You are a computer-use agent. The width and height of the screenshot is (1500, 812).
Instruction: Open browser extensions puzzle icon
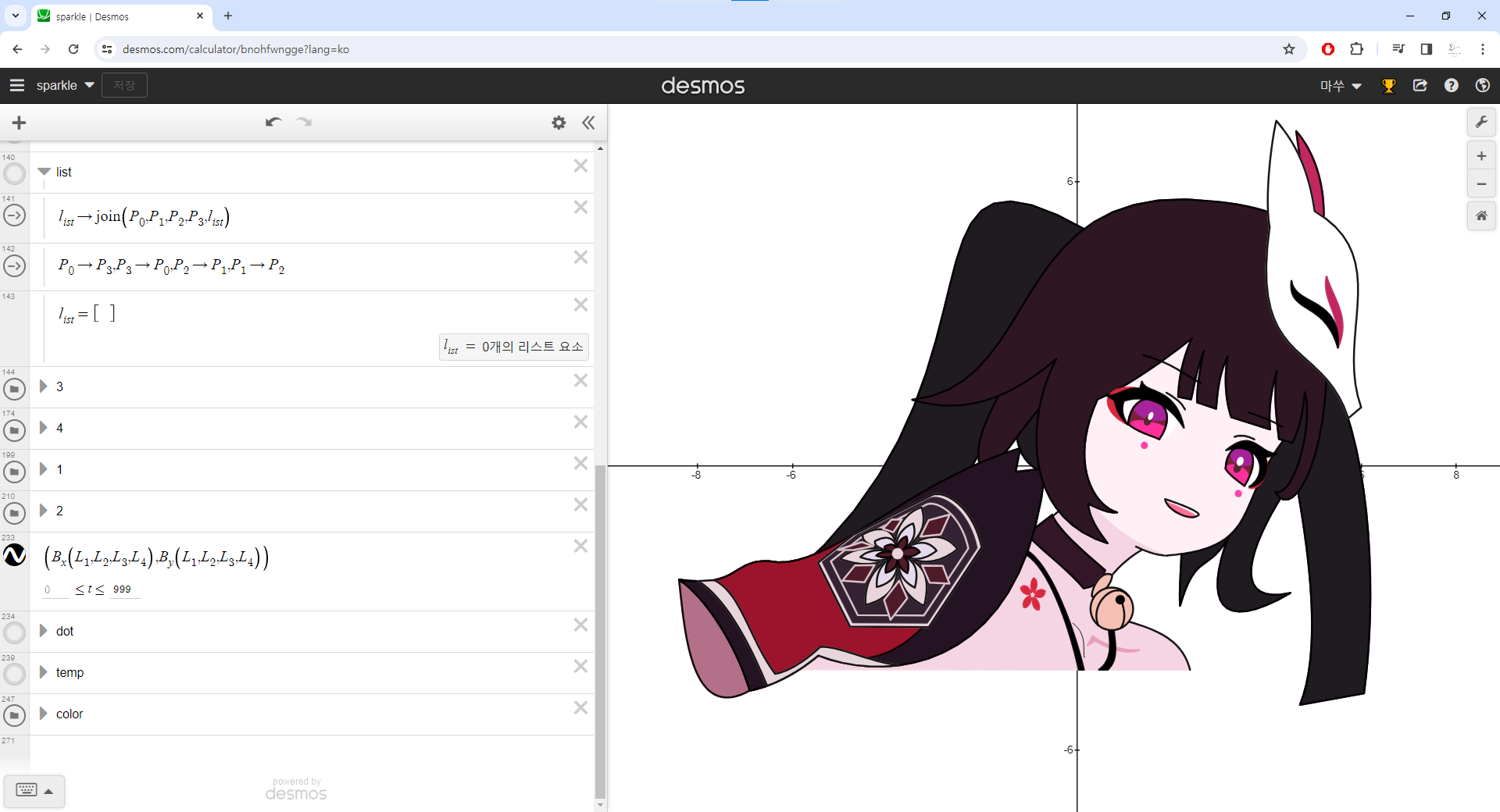tap(1357, 49)
